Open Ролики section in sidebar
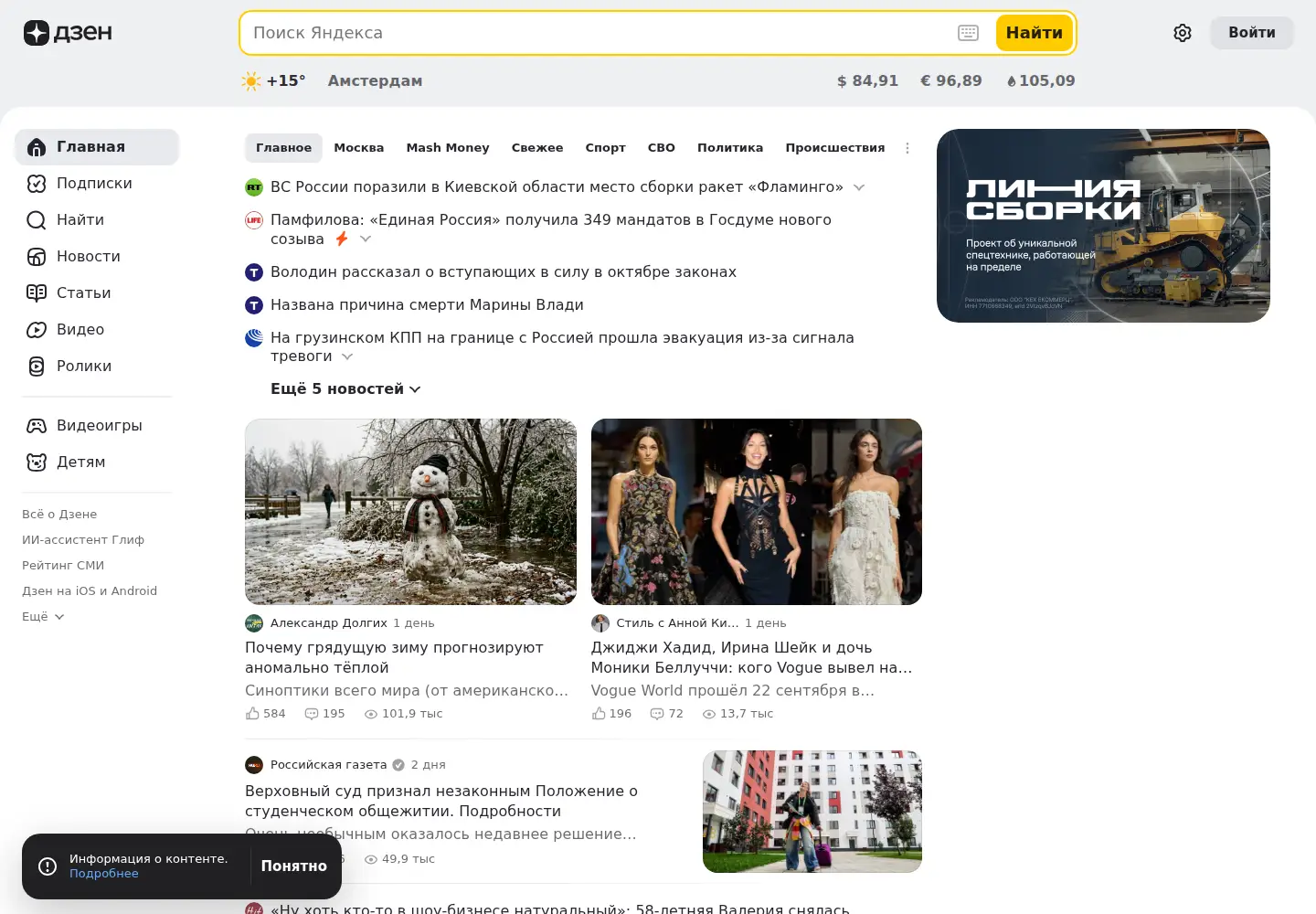Screen dimensions: 1316x914 tap(97, 367)
